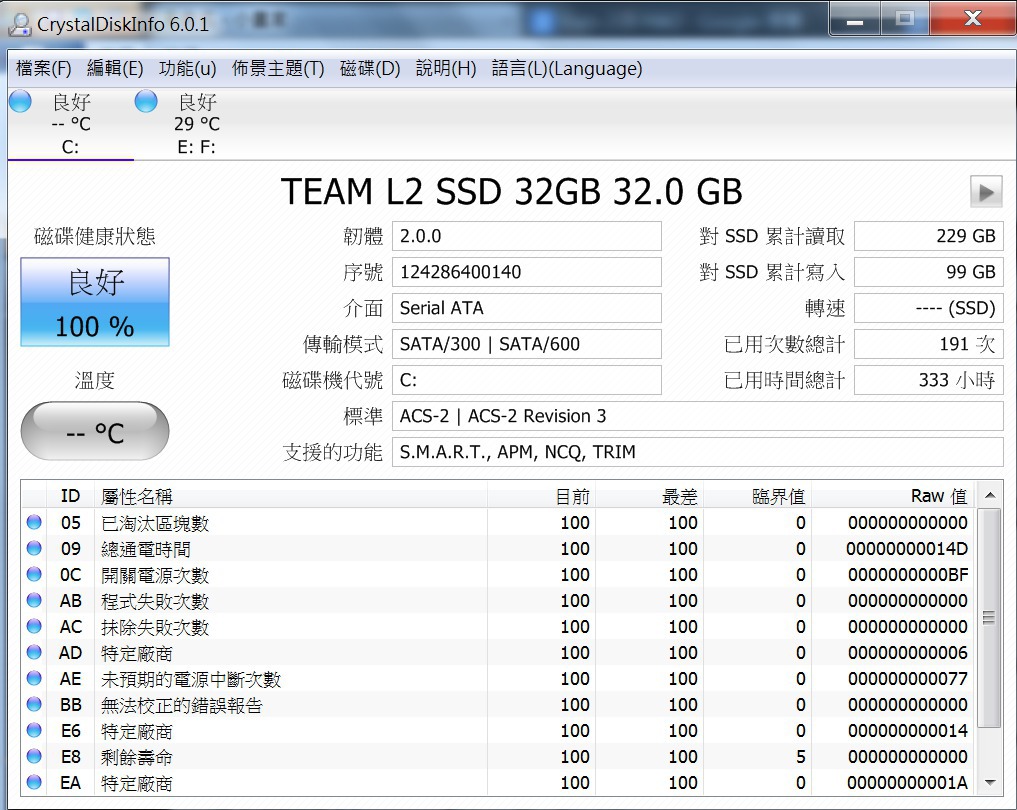Select the rotation rate field ---- (SSD)
Screen dimensions: 1017x810
click(929, 308)
